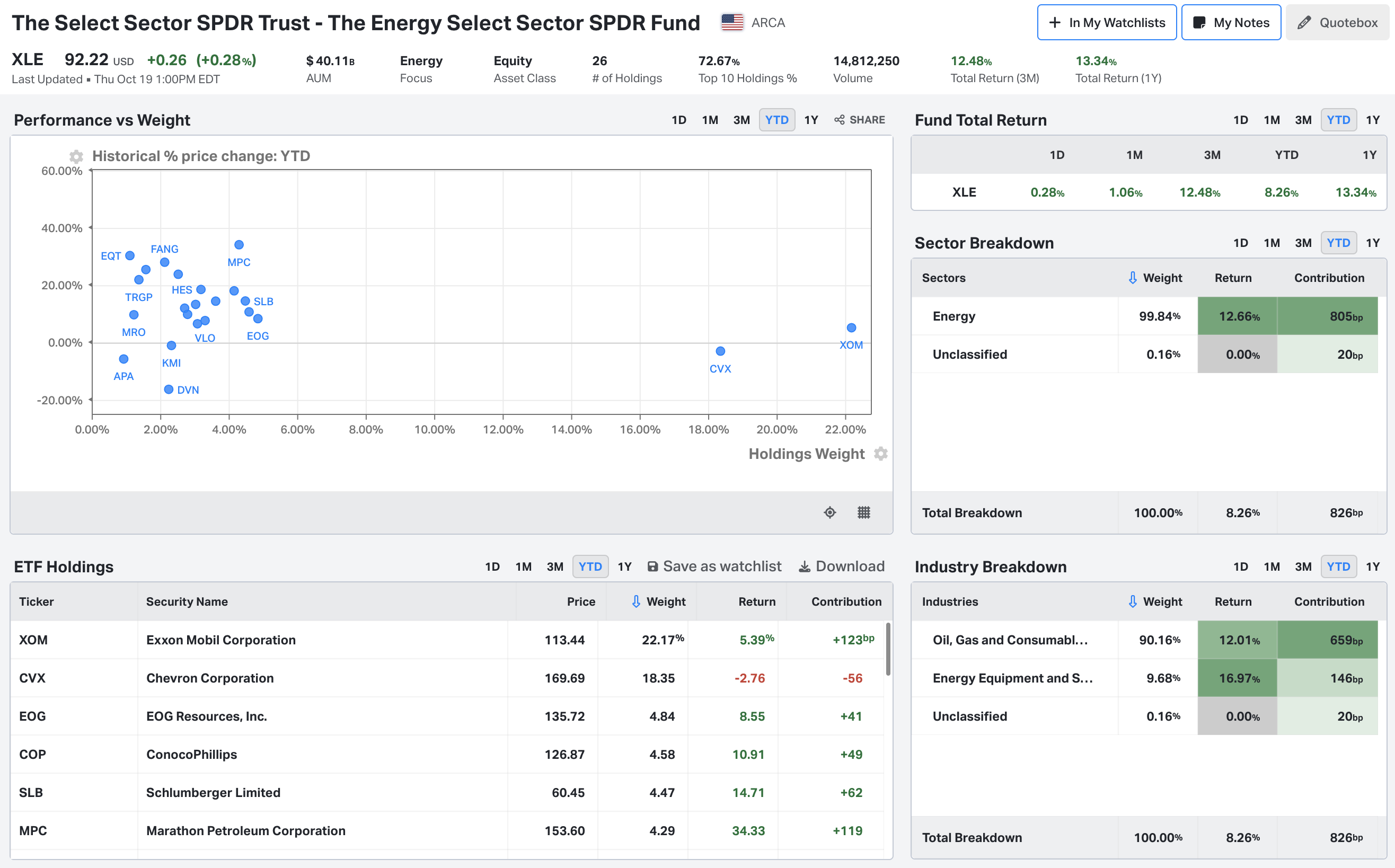
Task: Click the crosshair recenter icon below the chart
Action: [x=829, y=512]
